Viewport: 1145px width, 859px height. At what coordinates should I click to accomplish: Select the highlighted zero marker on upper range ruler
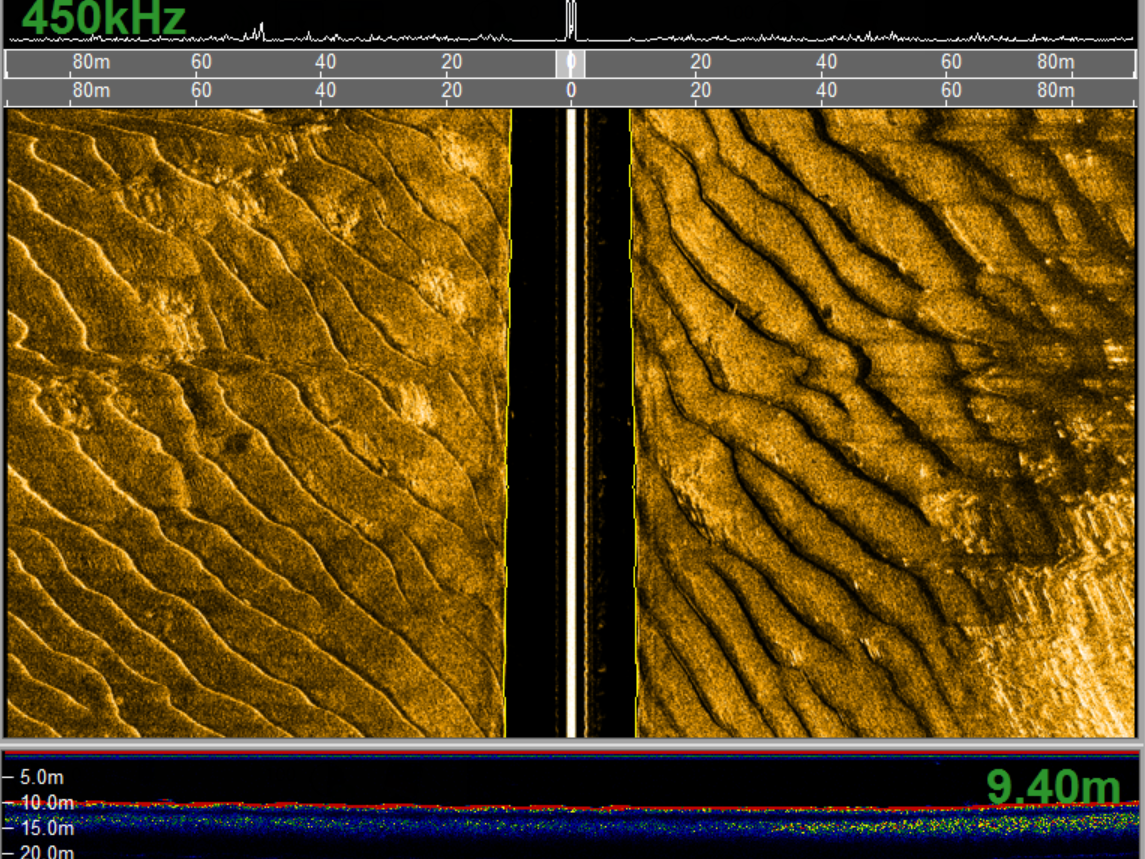click(x=570, y=64)
